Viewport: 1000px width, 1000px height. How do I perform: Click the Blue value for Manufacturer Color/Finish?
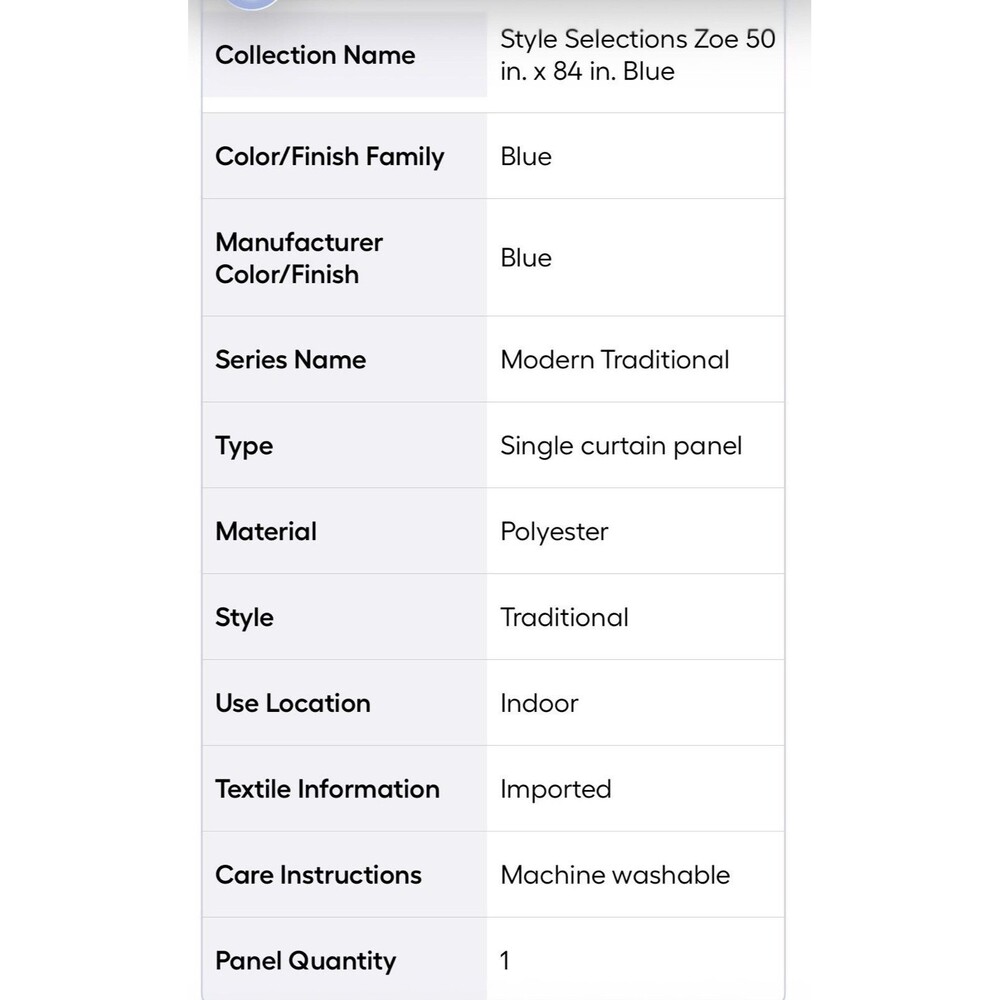[526, 258]
